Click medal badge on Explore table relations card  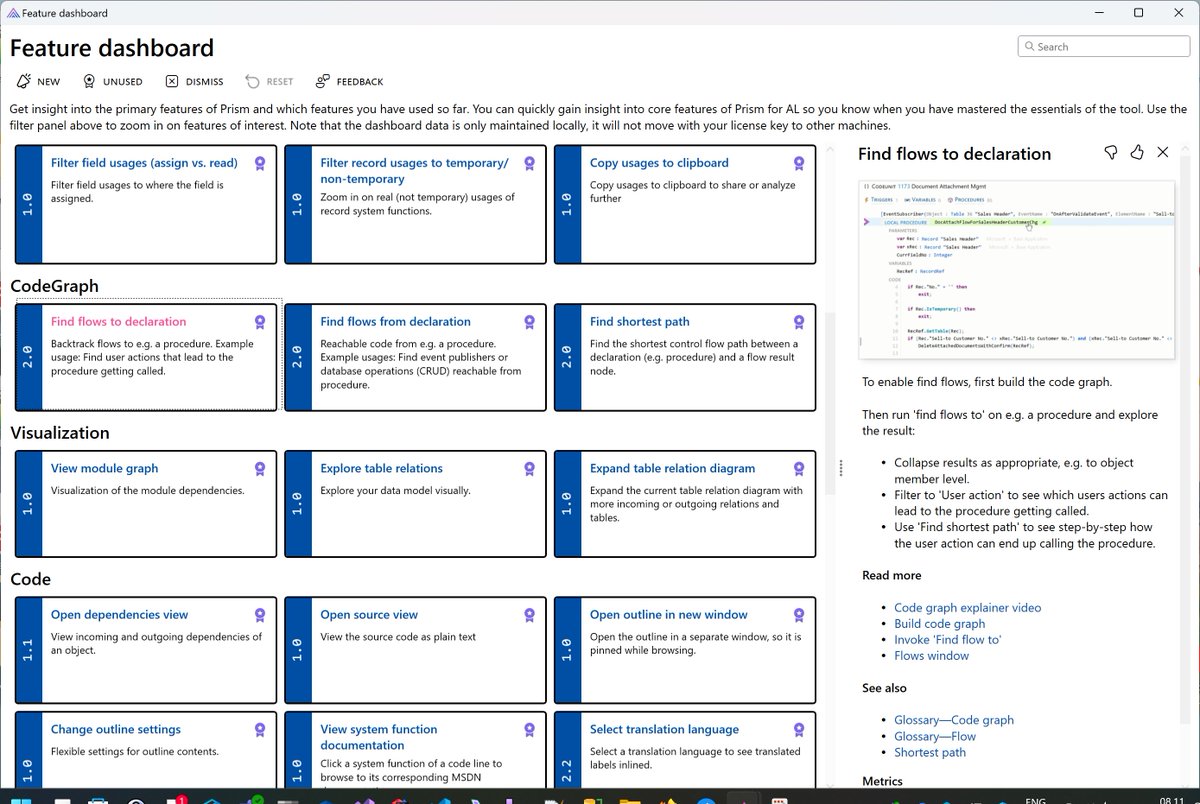click(529, 468)
